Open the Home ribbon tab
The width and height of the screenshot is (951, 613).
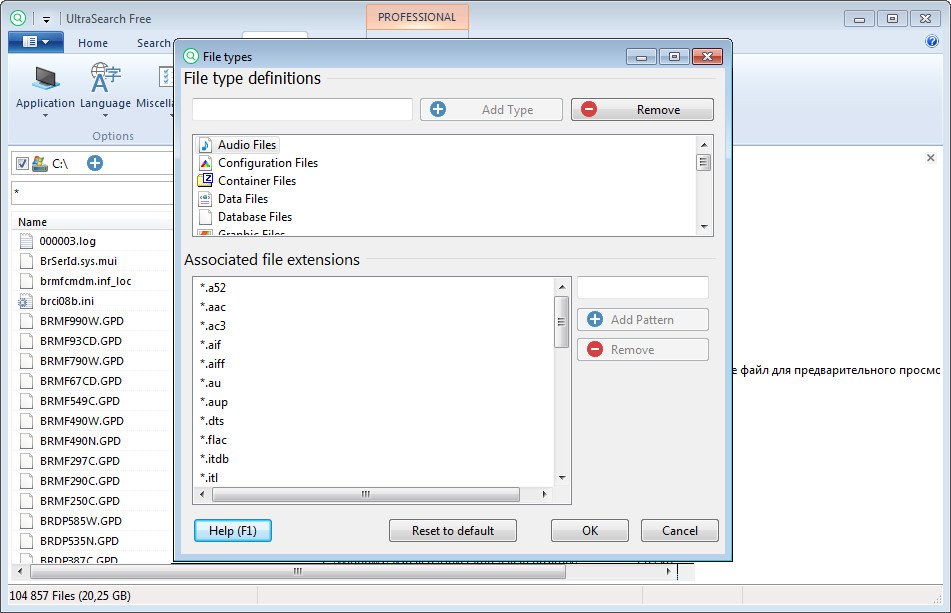point(93,43)
